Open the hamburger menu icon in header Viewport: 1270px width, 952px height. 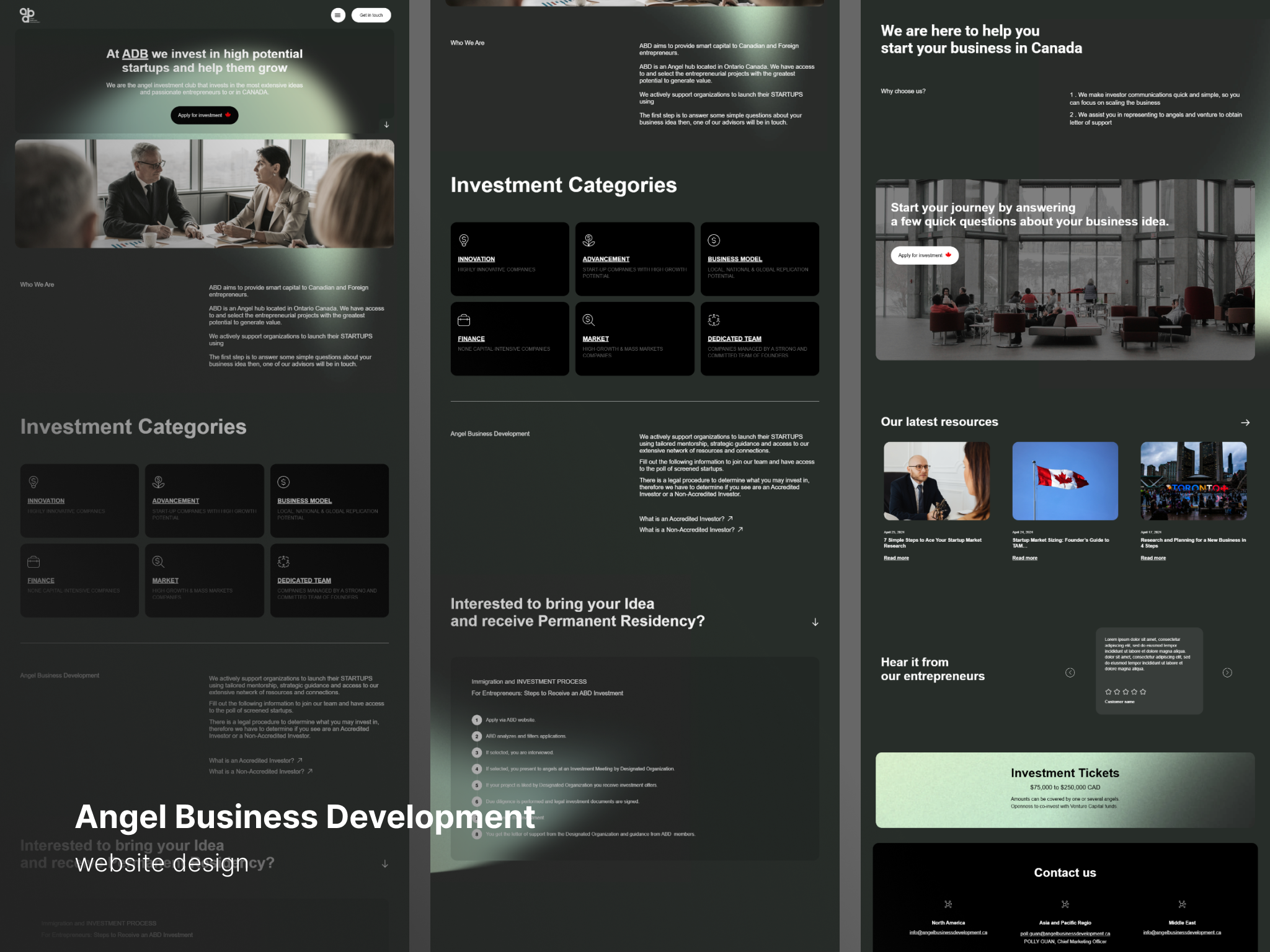click(338, 15)
